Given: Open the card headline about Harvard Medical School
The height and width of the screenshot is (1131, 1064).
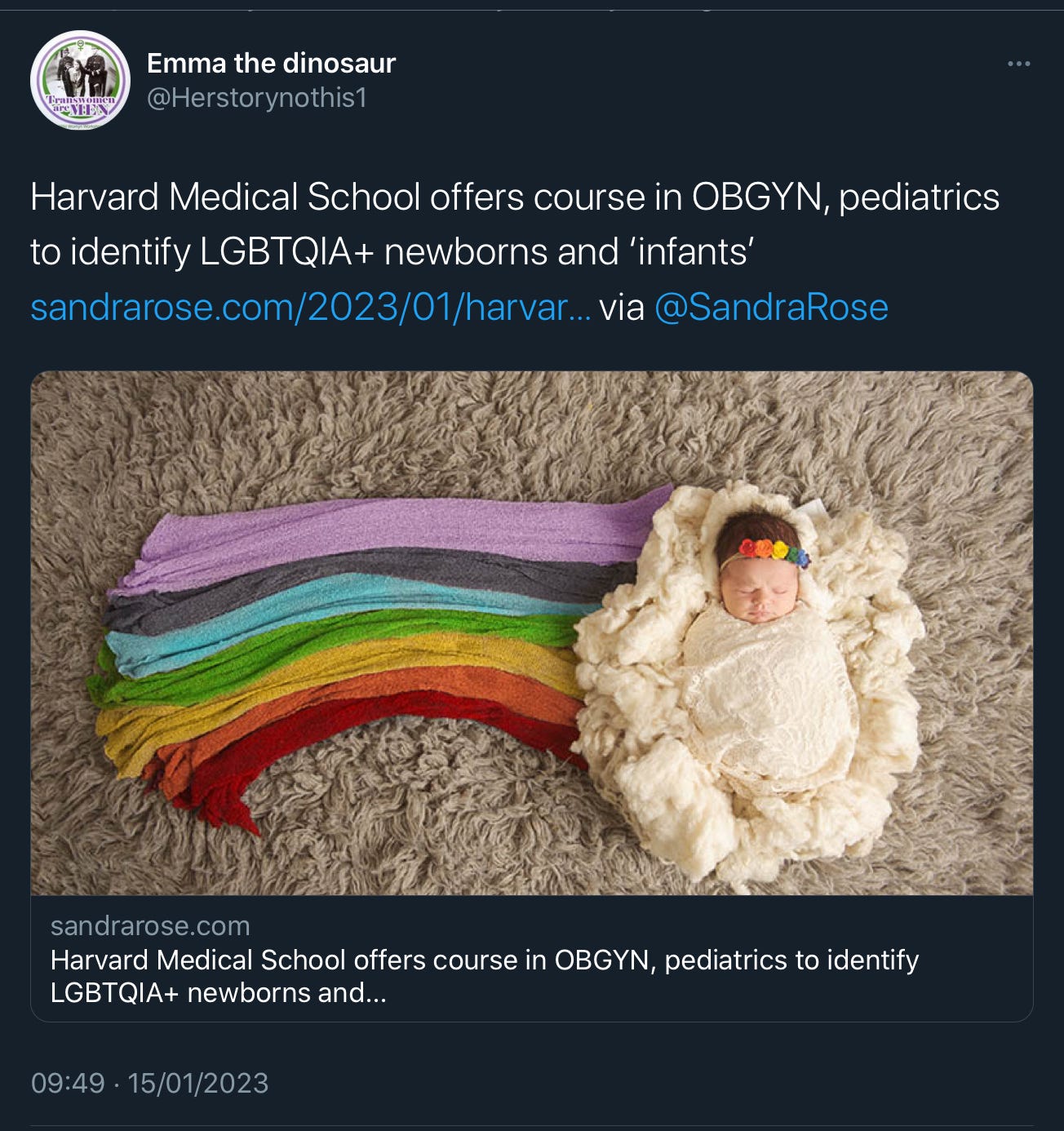Looking at the screenshot, I should coord(485,976).
